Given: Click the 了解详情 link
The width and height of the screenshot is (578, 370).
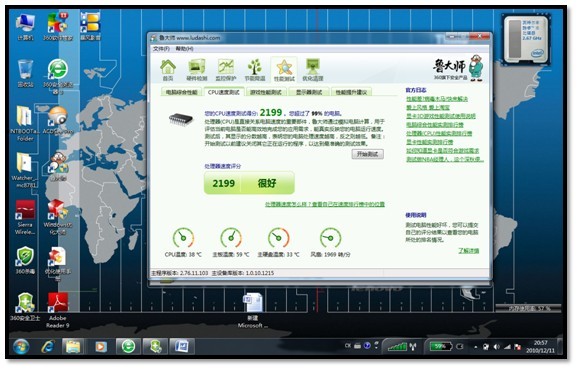Looking at the screenshot, I should tap(469, 251).
